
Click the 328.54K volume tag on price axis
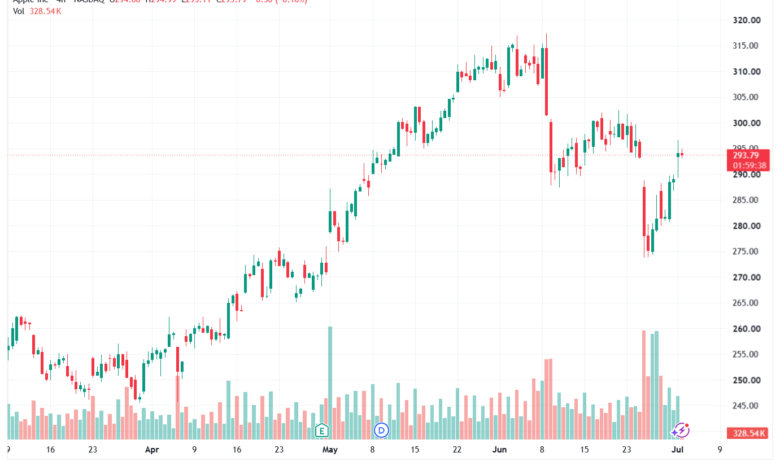click(x=748, y=433)
